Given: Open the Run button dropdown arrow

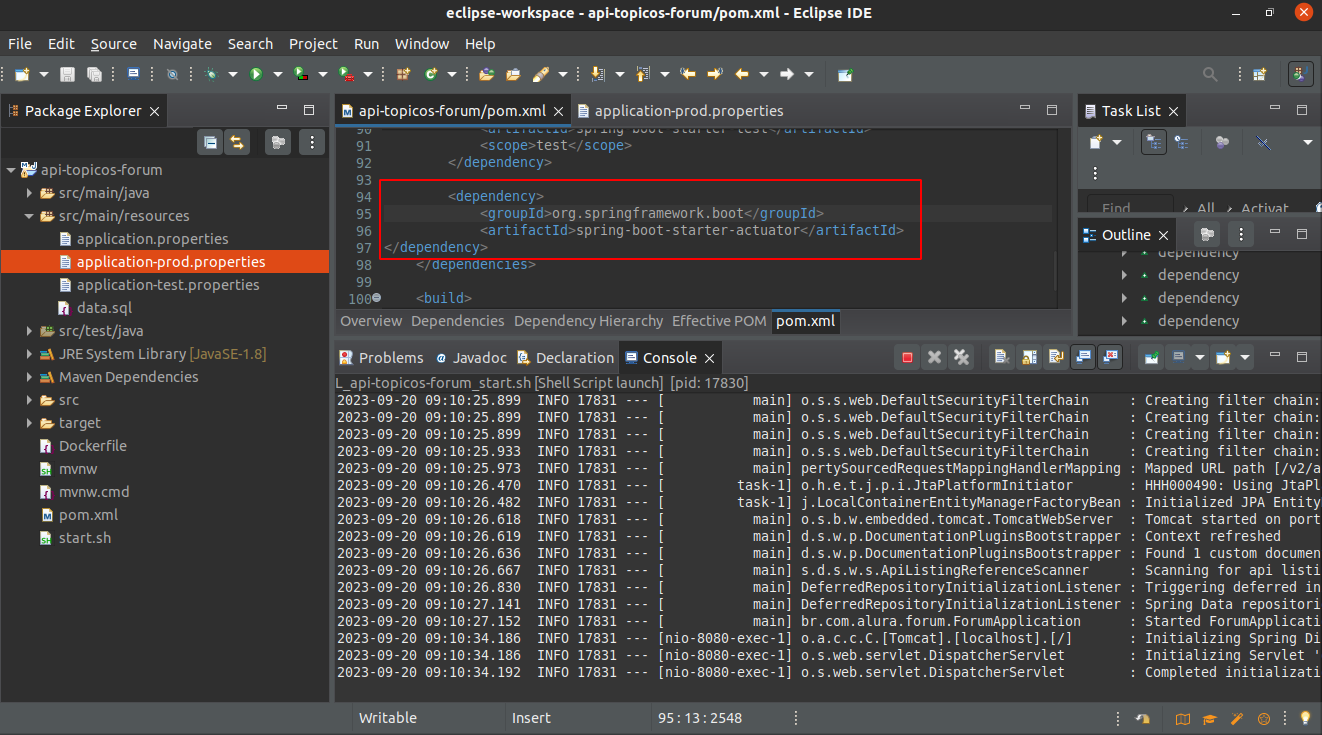Looking at the screenshot, I should coord(277,74).
